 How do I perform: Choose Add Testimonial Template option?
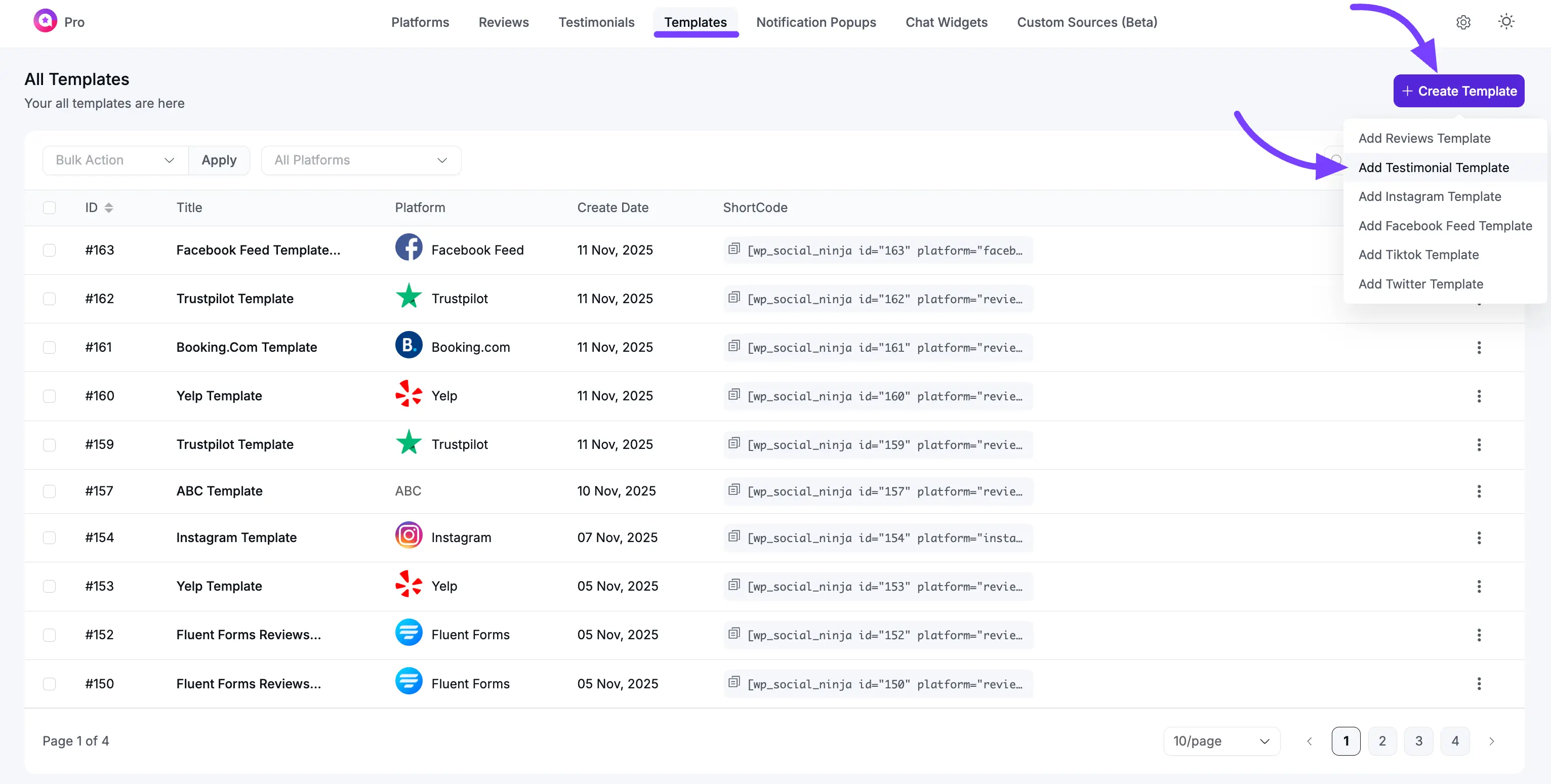click(x=1433, y=168)
